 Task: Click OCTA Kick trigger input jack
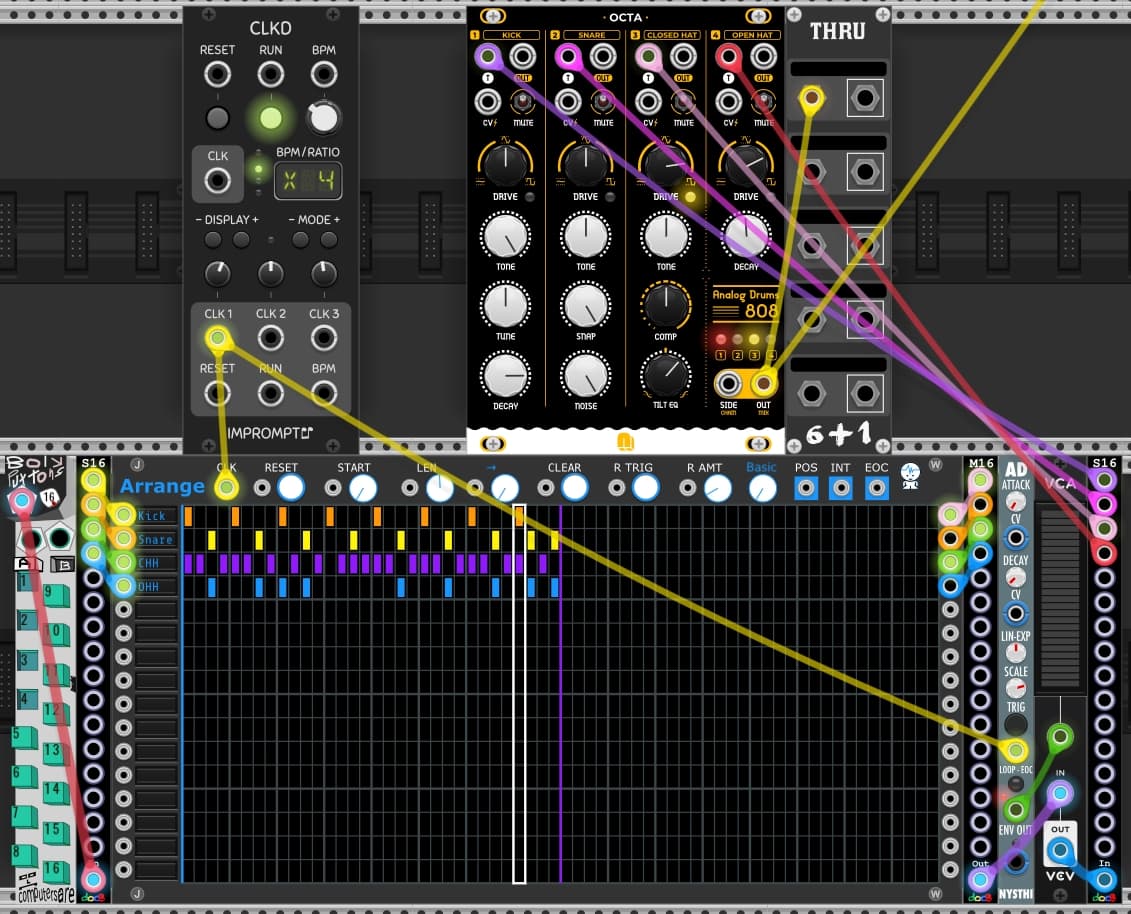(488, 56)
